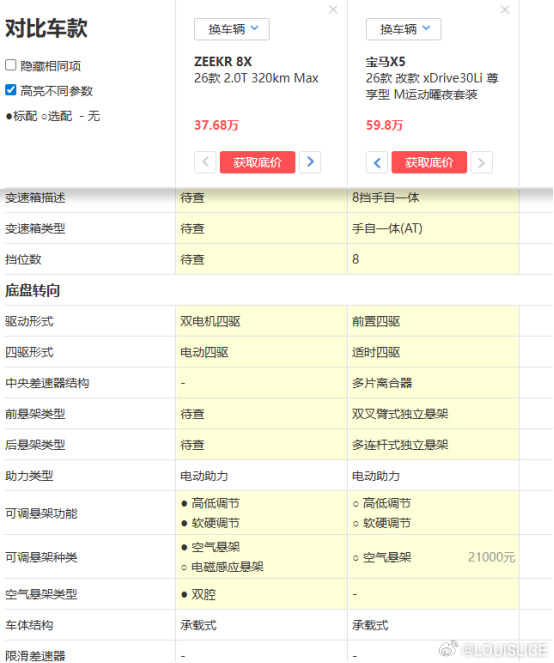The image size is (554, 663).
Task: Click the ZEEKR trim text 26款 2.0T 320km Max
Action: point(256,78)
